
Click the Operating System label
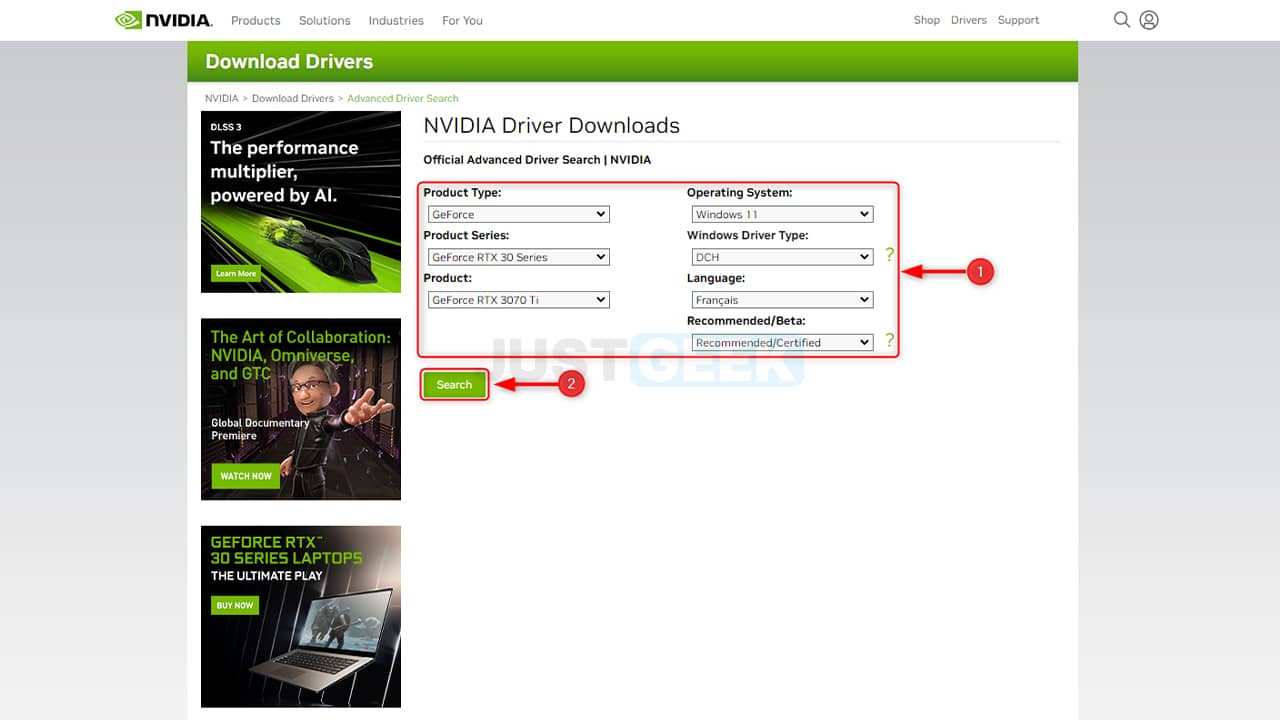pyautogui.click(x=739, y=192)
